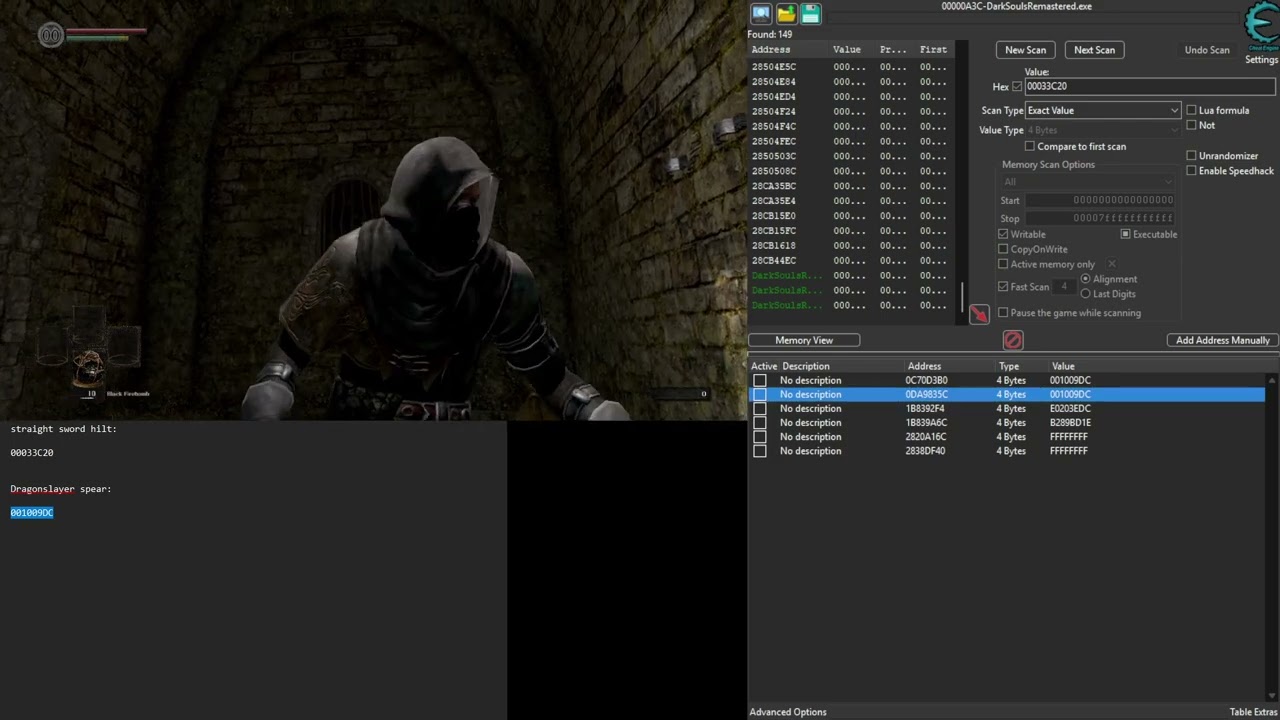The width and height of the screenshot is (1280, 720).
Task: Click the red arrow add-to-list icon
Action: [979, 314]
